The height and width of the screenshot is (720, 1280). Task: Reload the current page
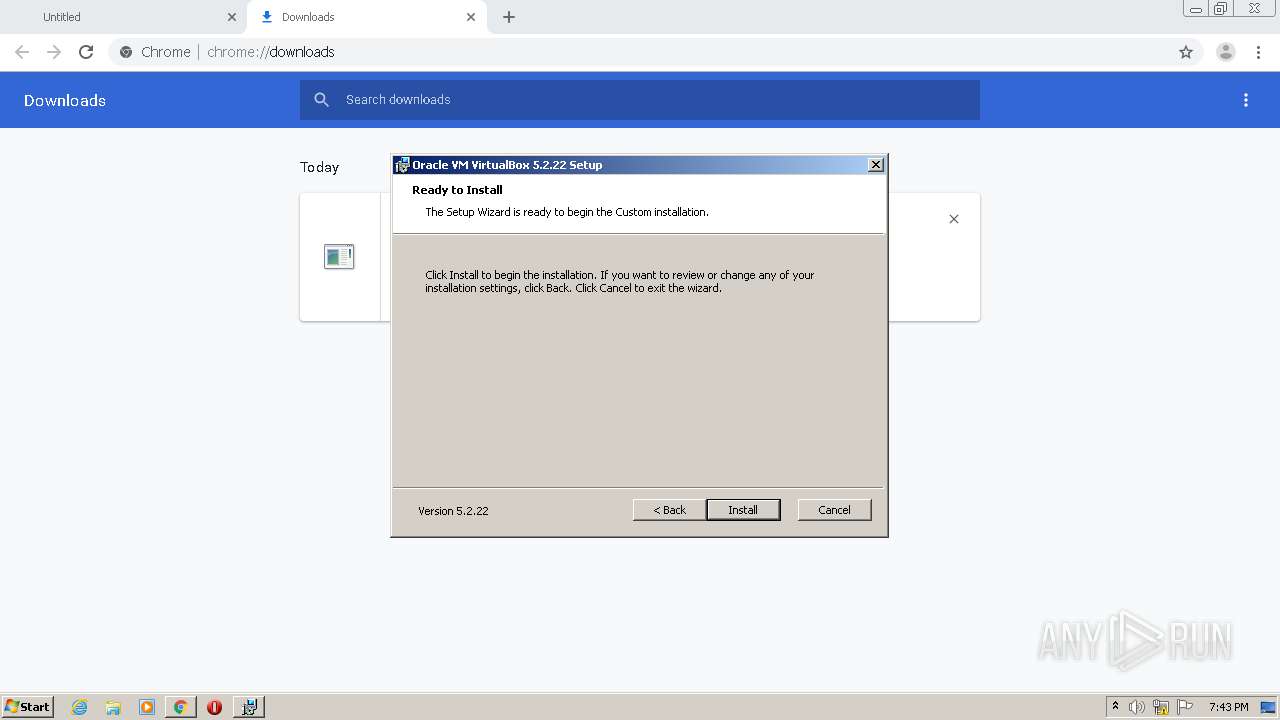86,52
